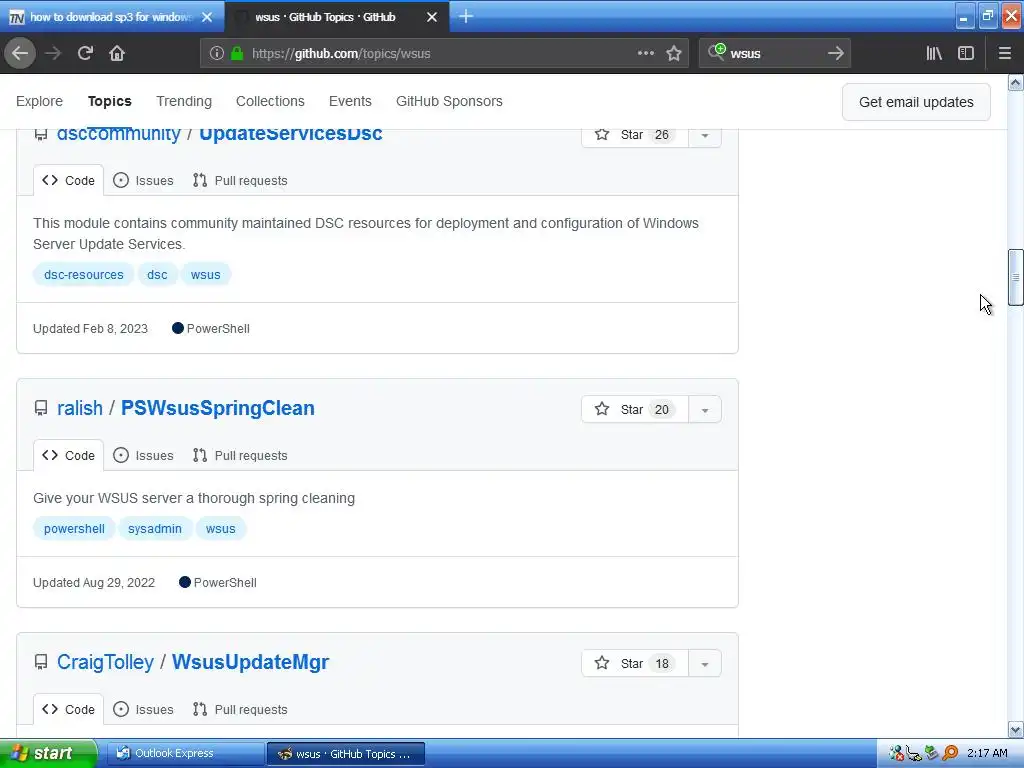Open Code tab of WsusUpdateMgr
This screenshot has width=1024, height=768.
click(x=68, y=709)
